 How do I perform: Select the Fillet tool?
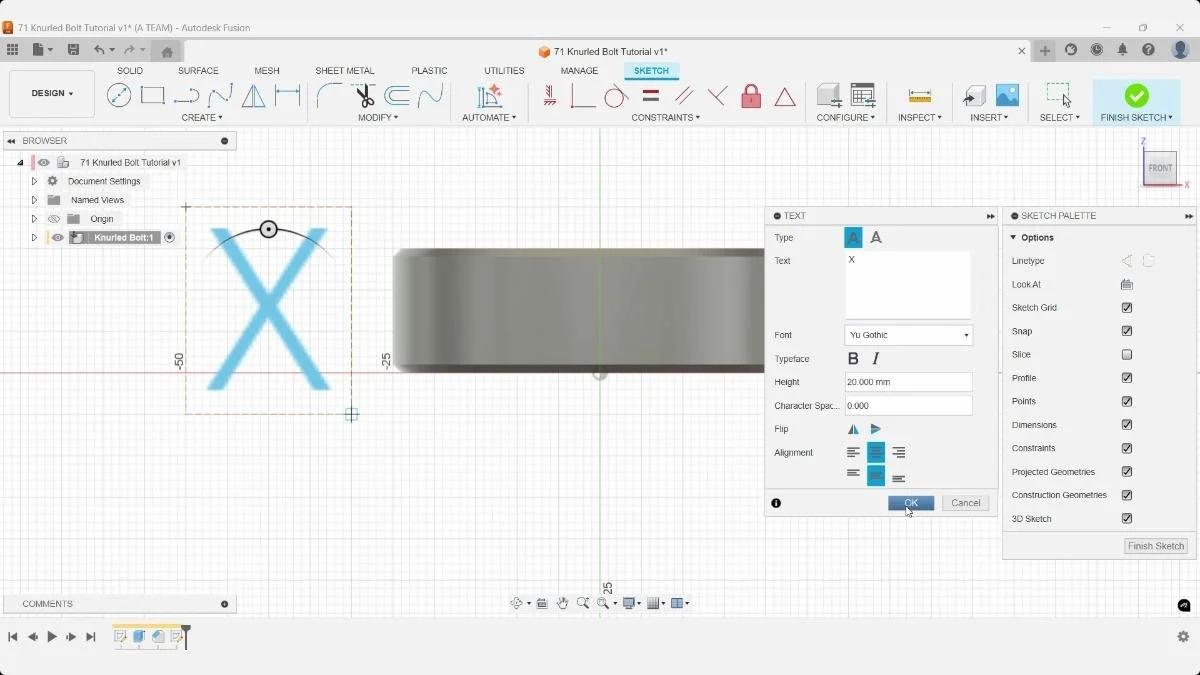click(x=329, y=96)
